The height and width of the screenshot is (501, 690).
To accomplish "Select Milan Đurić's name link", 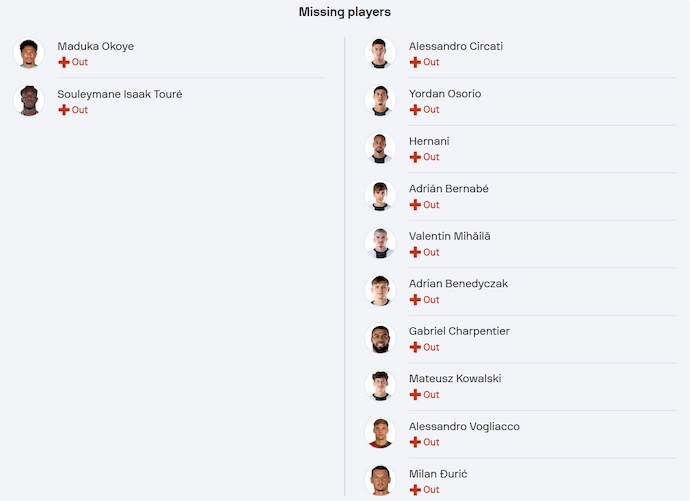I will [438, 474].
